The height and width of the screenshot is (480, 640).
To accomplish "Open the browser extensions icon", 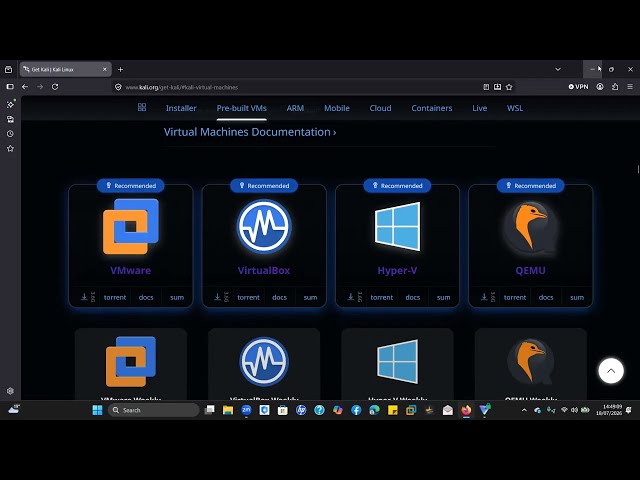I will click(x=615, y=87).
